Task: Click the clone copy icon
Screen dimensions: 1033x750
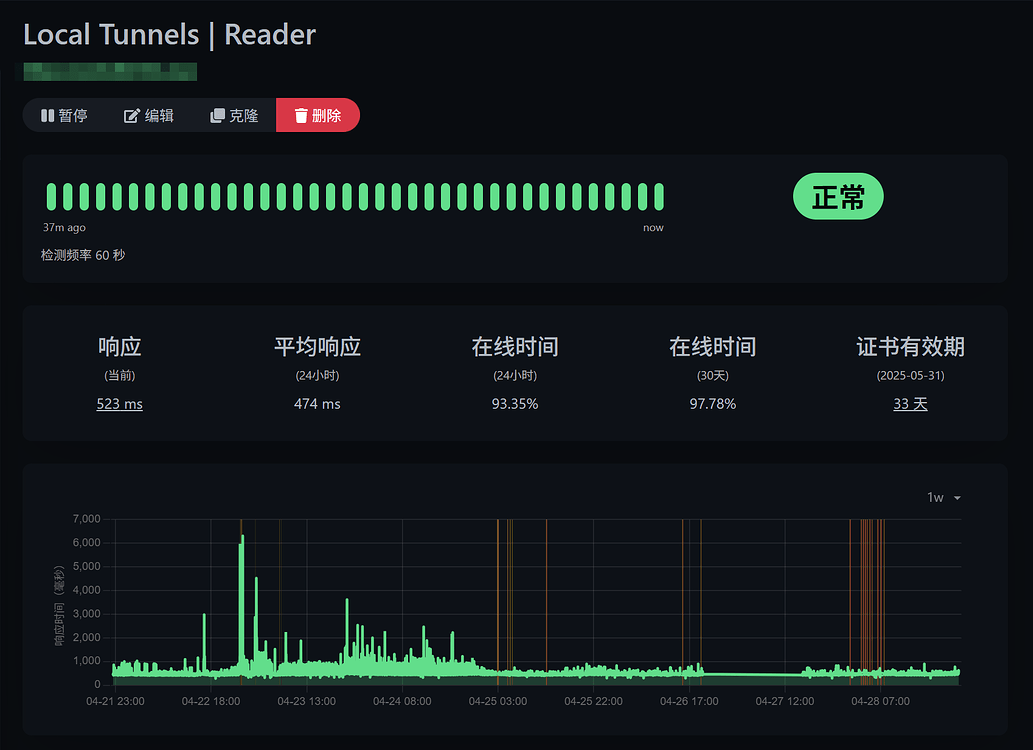Action: [x=217, y=116]
